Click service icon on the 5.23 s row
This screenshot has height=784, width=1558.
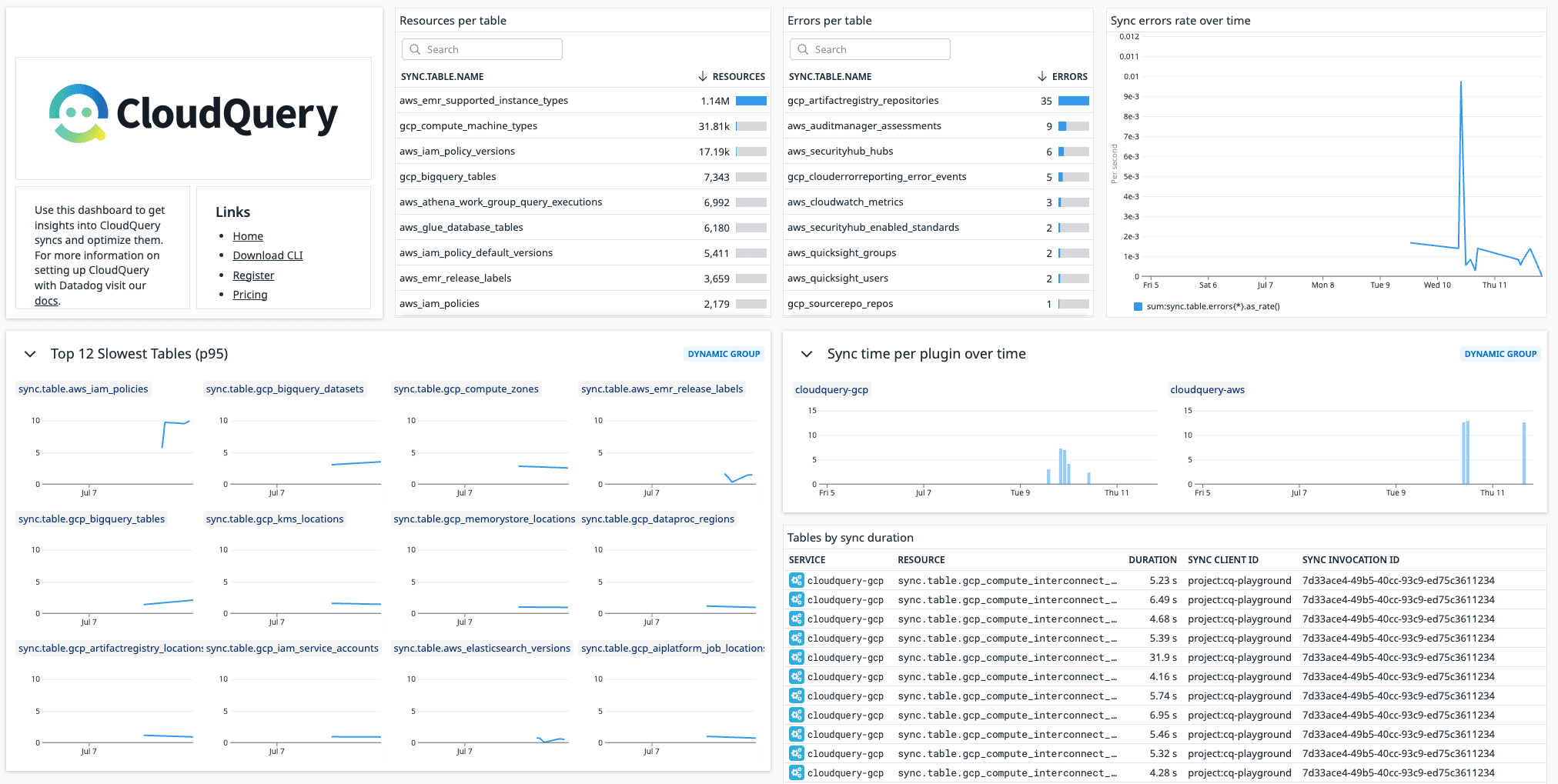point(796,580)
